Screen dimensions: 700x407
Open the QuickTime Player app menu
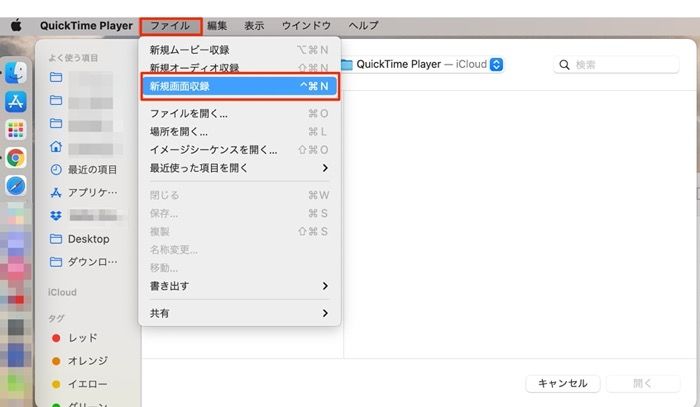[86, 26]
